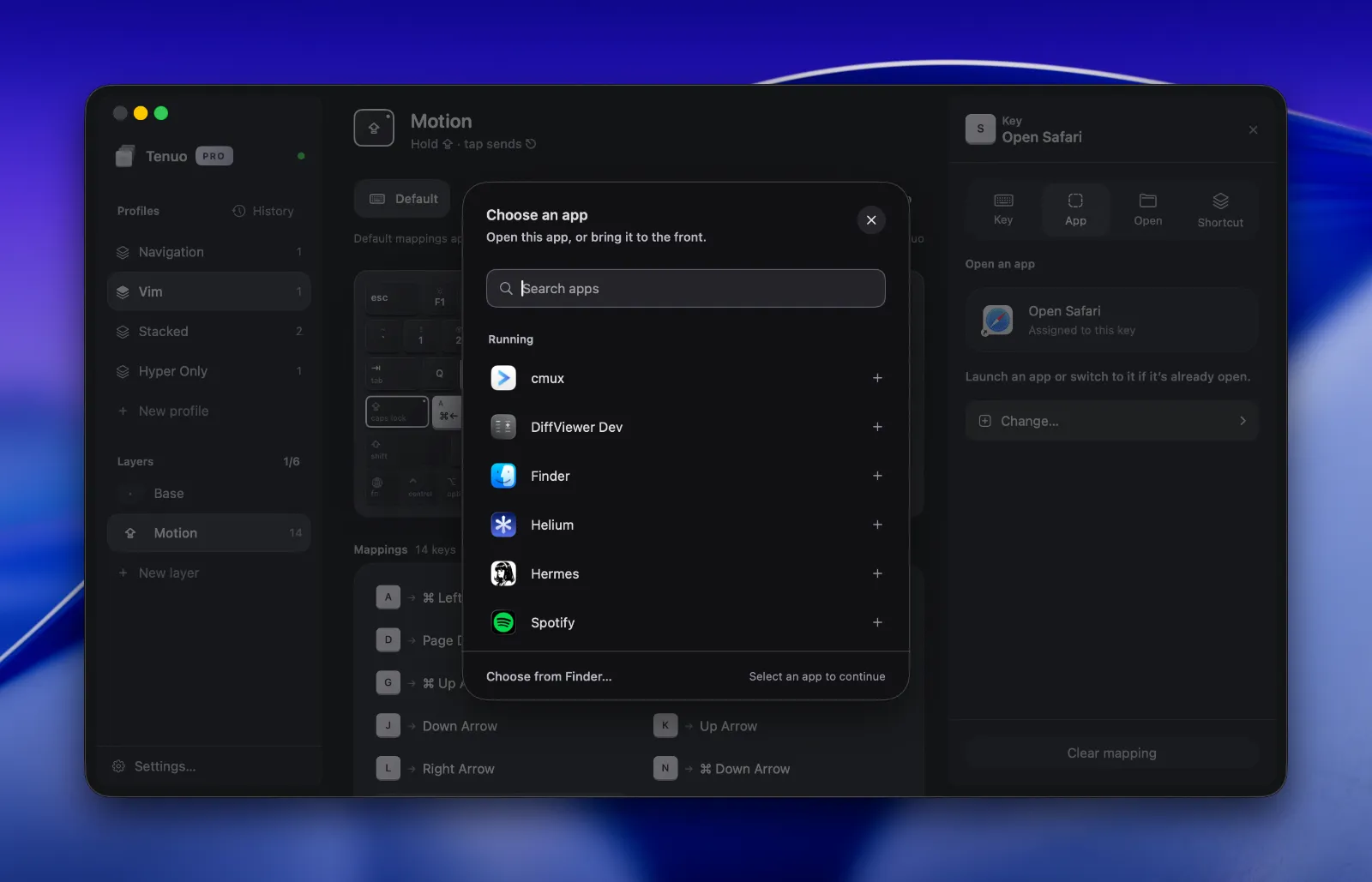Switch to the Key tab
The height and width of the screenshot is (882, 1372).
[x=1003, y=209]
